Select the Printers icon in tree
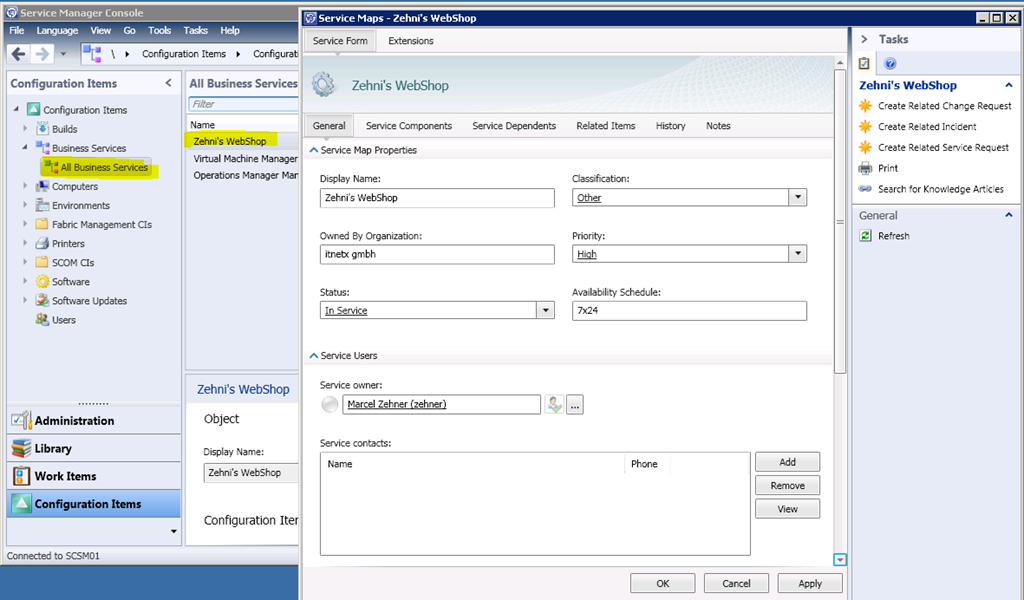The width and height of the screenshot is (1024, 600). [42, 244]
